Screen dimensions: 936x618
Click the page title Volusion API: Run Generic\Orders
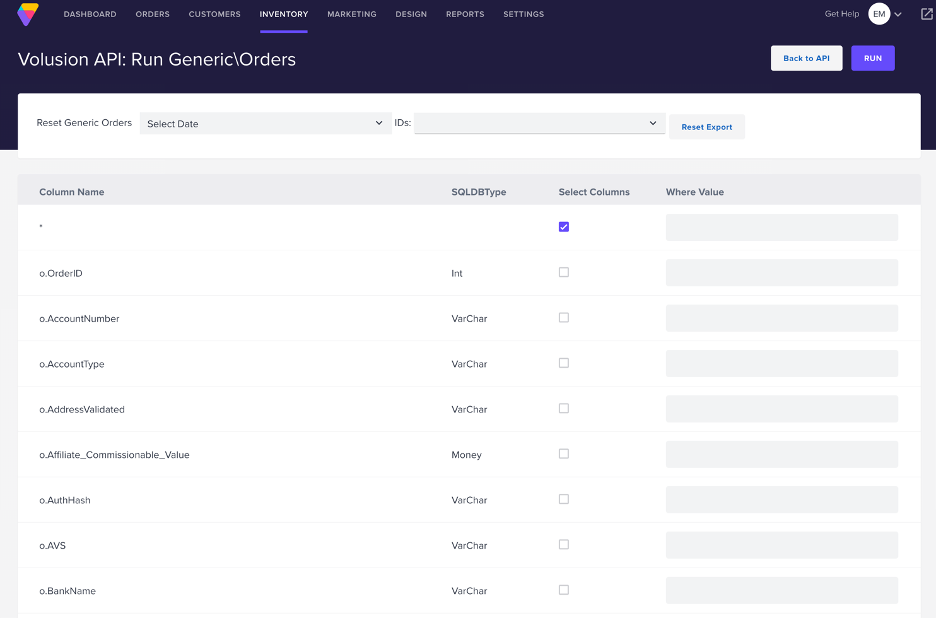click(x=157, y=60)
